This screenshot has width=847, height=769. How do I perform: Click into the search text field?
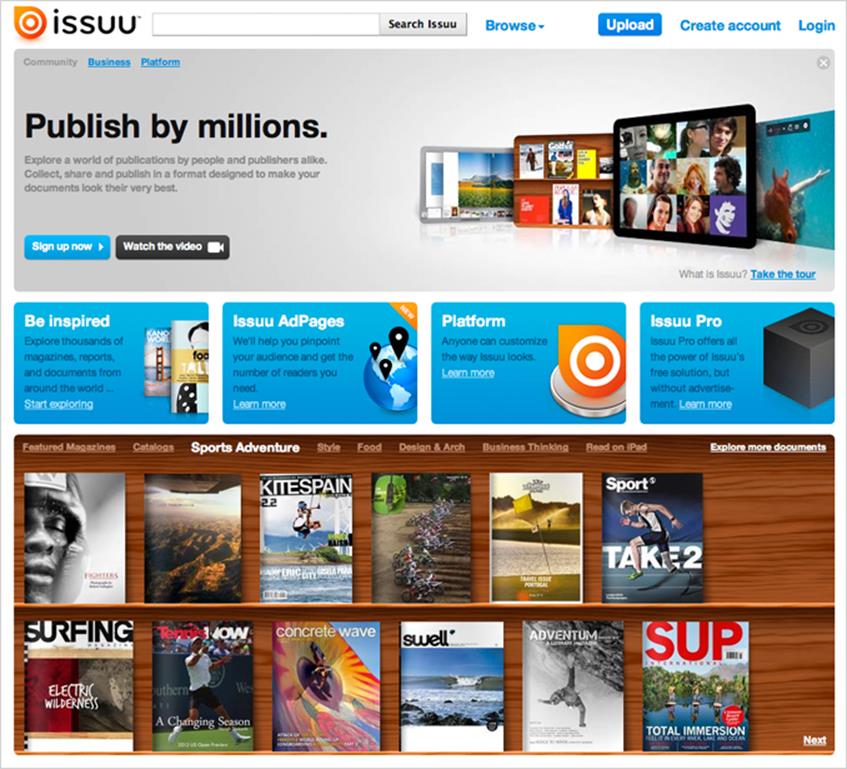pos(266,24)
